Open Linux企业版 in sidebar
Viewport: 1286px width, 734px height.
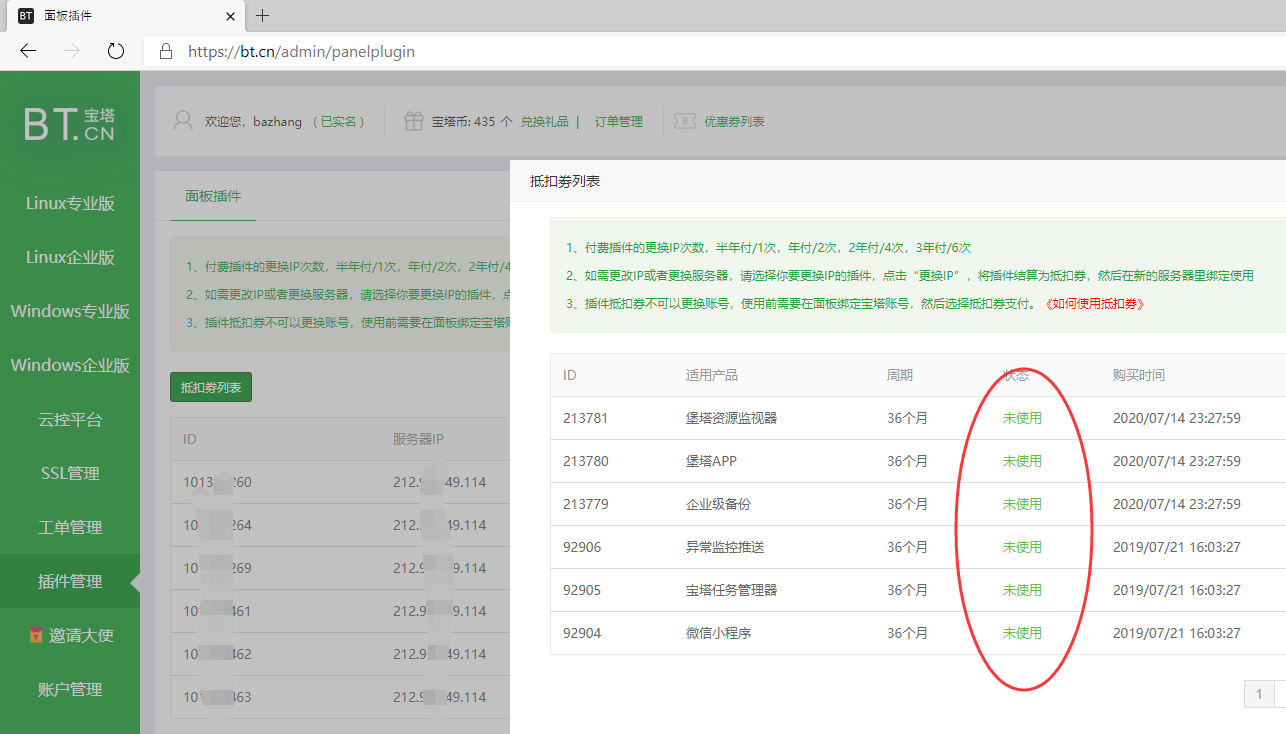coord(70,257)
